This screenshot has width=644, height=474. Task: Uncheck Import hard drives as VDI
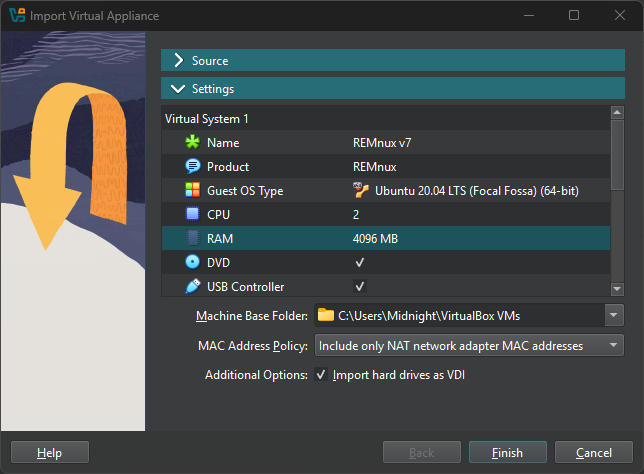321,375
